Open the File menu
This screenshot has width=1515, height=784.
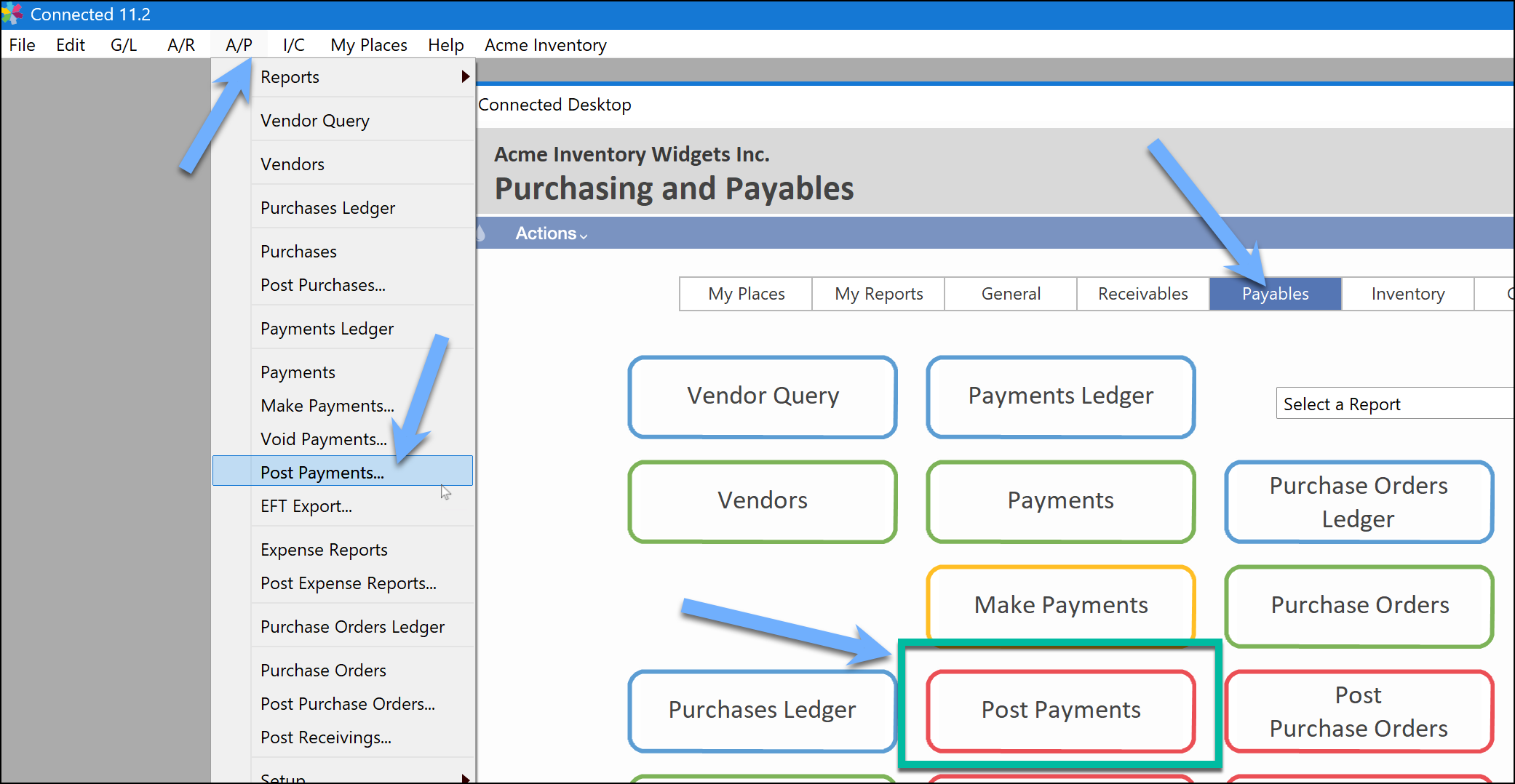[22, 45]
